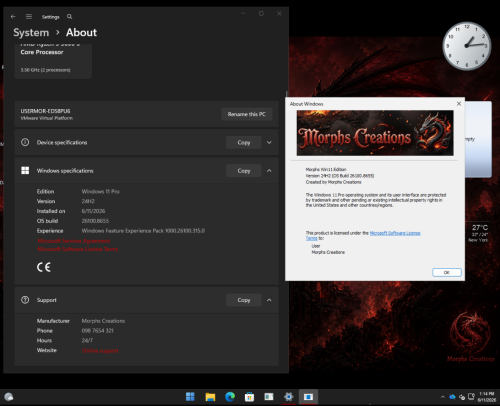500x406 pixels.
Task: Open Microsoft Store from the taskbar
Action: tap(249, 397)
